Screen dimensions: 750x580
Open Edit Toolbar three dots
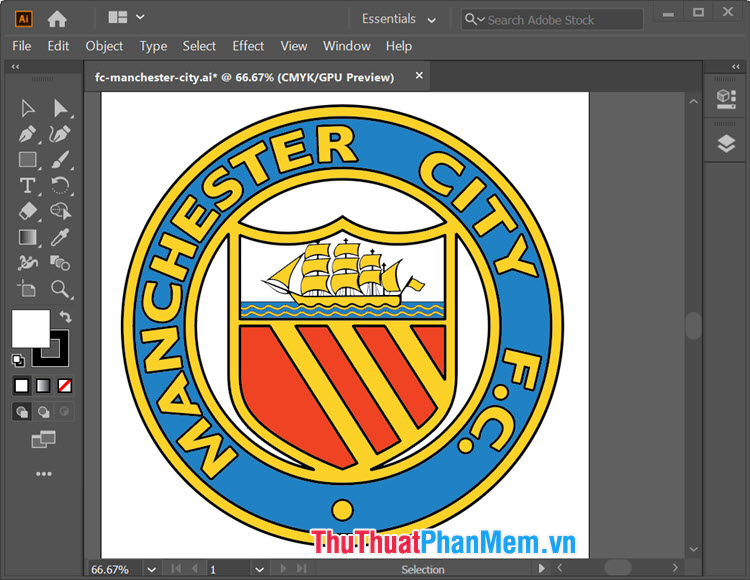[44, 474]
